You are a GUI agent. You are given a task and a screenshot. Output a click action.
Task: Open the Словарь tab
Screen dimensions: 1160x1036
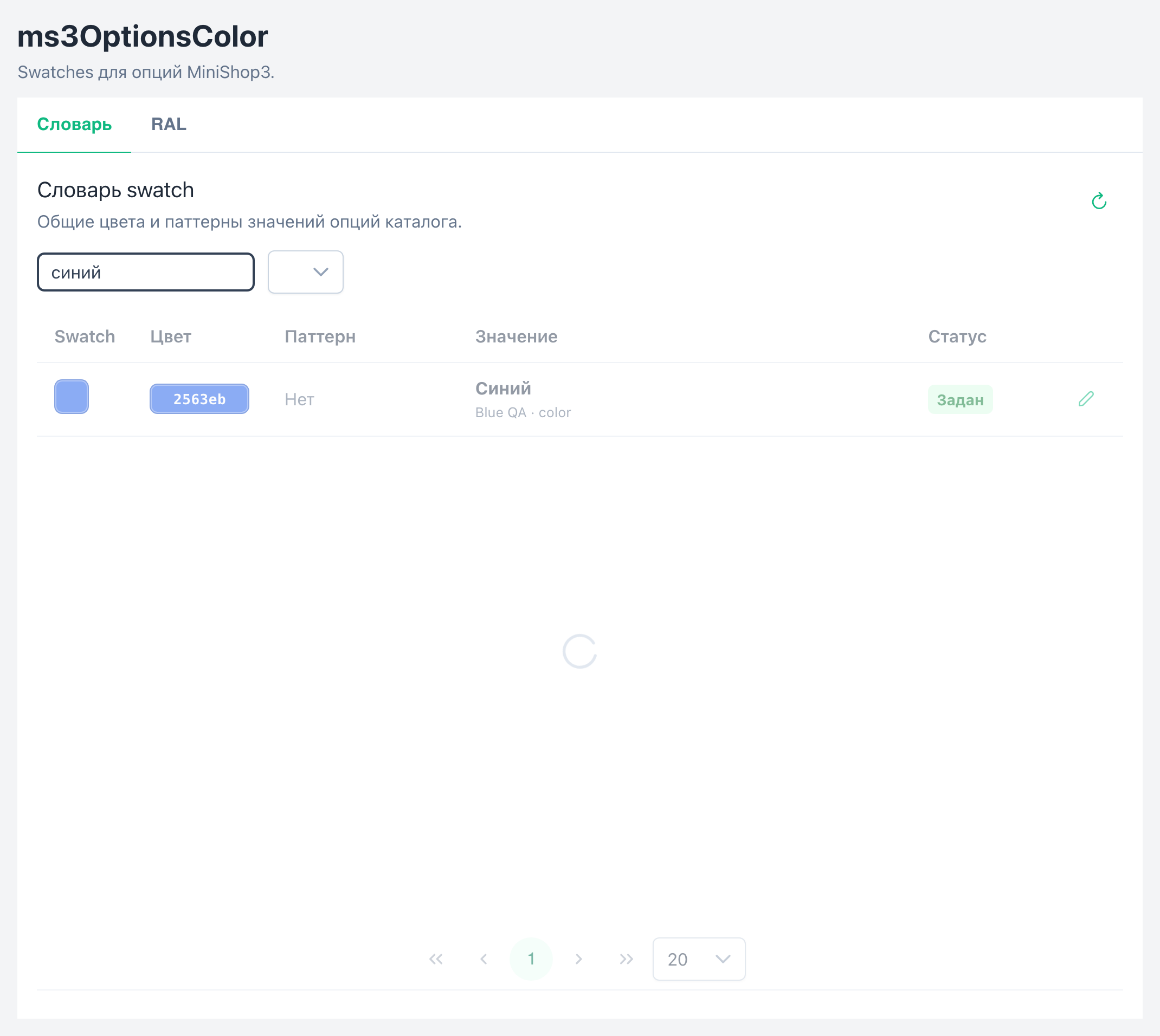tap(74, 124)
